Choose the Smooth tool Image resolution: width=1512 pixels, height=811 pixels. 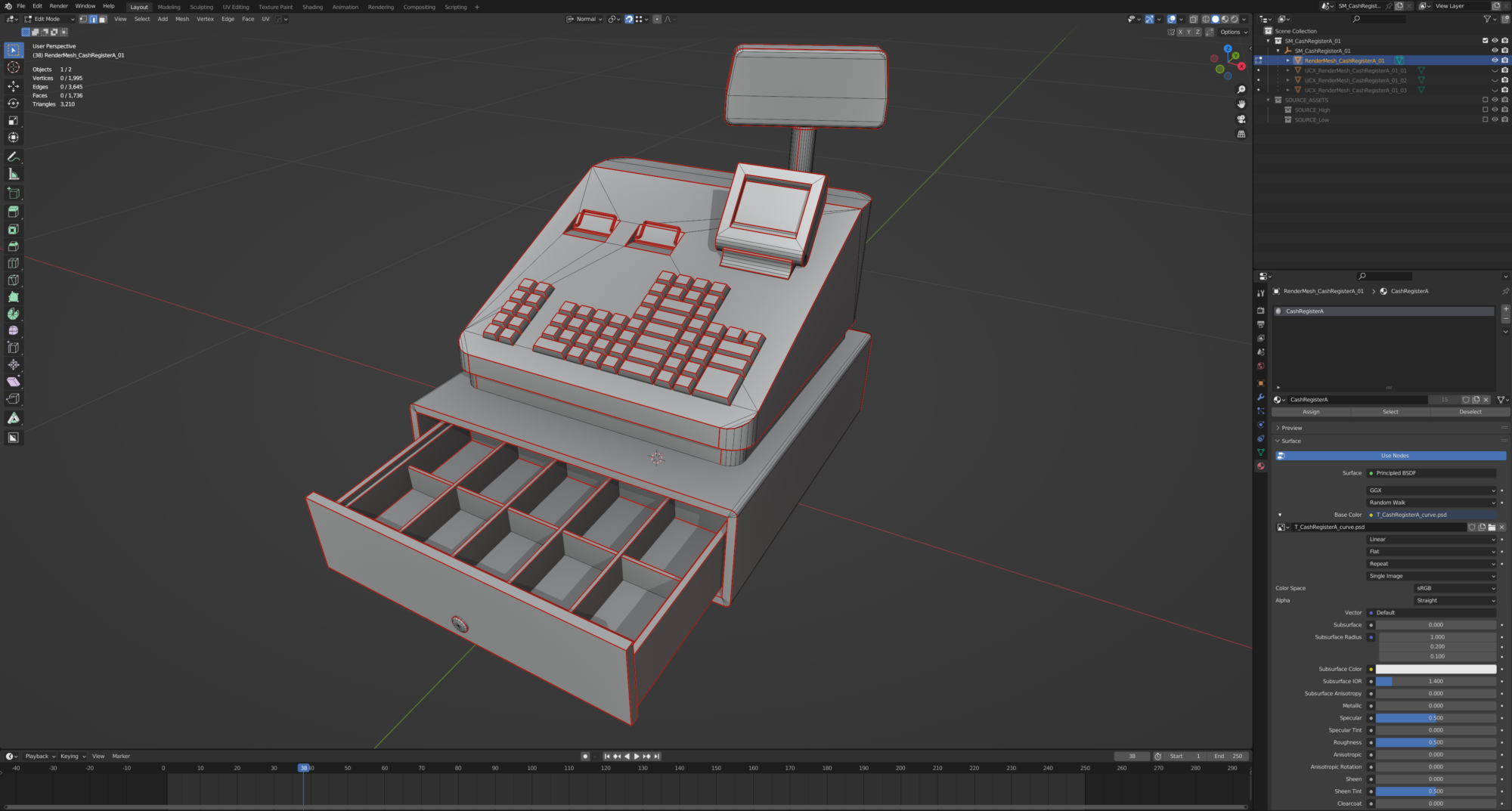pyautogui.click(x=14, y=330)
